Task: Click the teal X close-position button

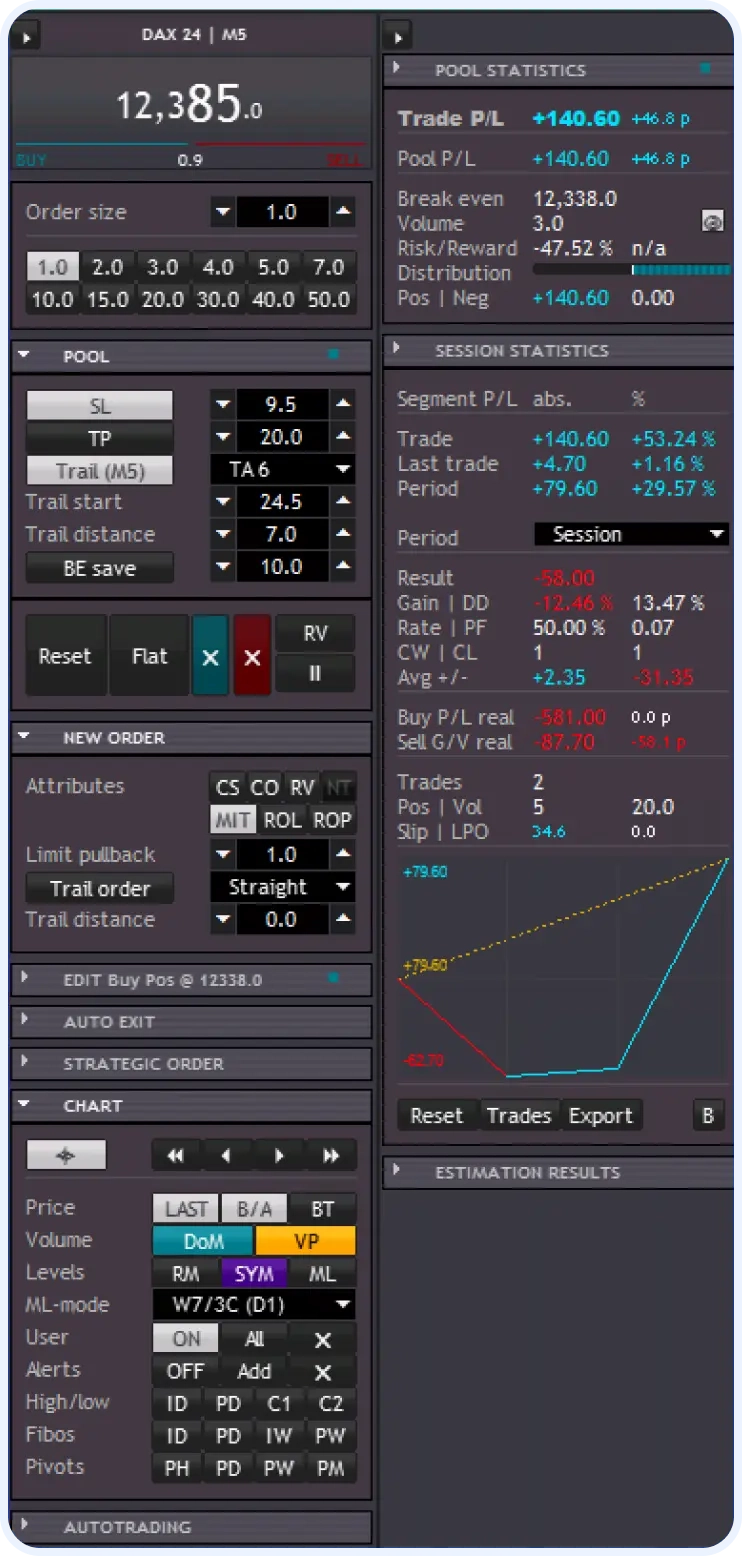Action: [210, 657]
